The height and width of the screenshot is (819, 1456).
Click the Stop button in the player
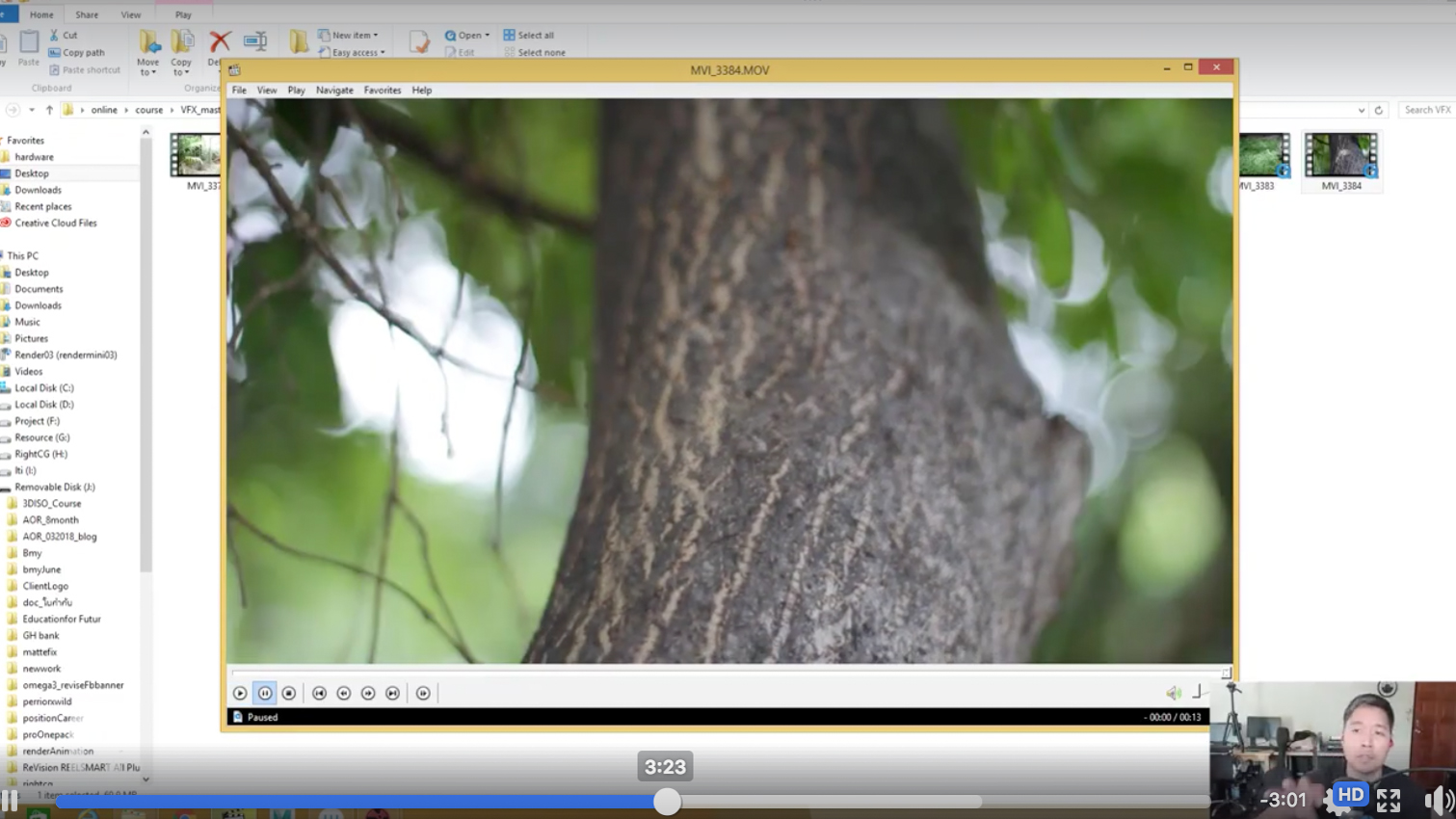pyautogui.click(x=289, y=693)
